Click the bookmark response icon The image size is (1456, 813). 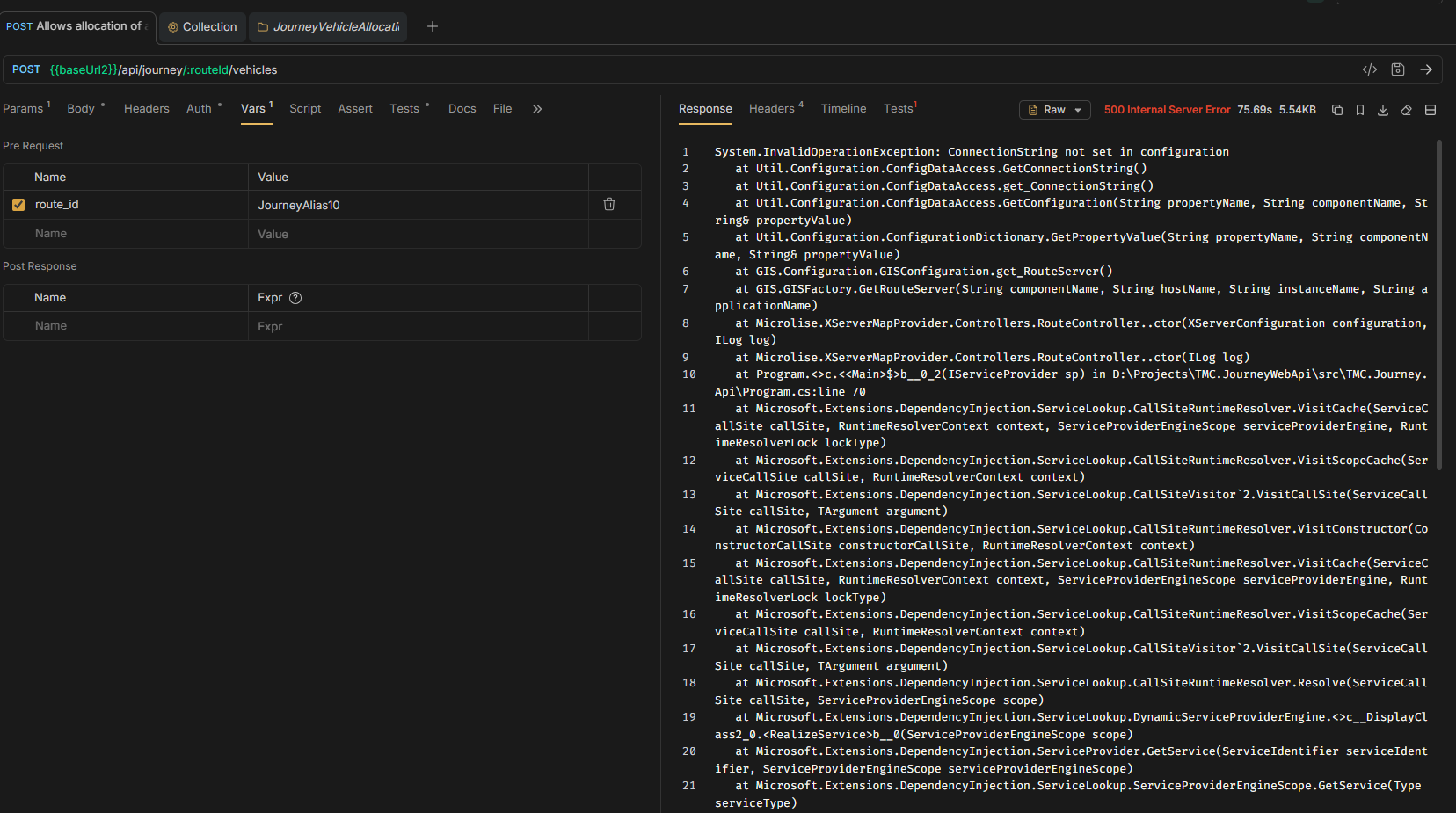point(1360,110)
